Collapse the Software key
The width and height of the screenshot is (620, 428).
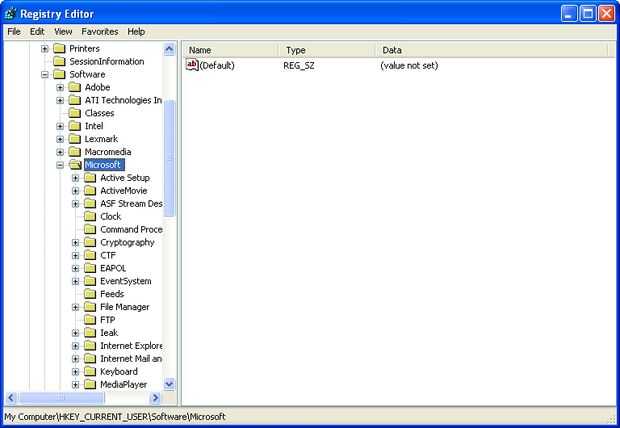click(x=45, y=74)
